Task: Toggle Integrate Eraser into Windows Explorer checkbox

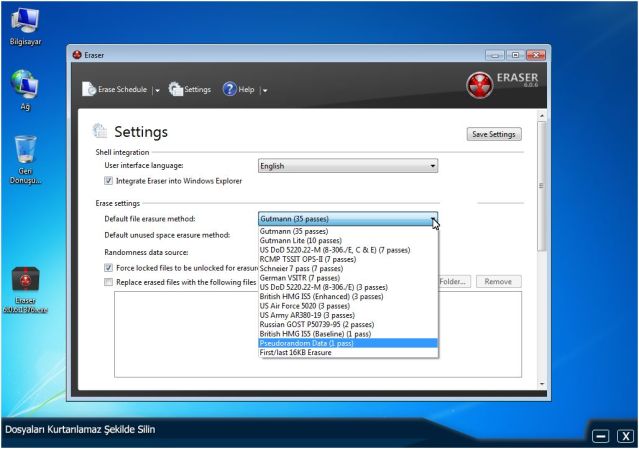Action: [108, 180]
